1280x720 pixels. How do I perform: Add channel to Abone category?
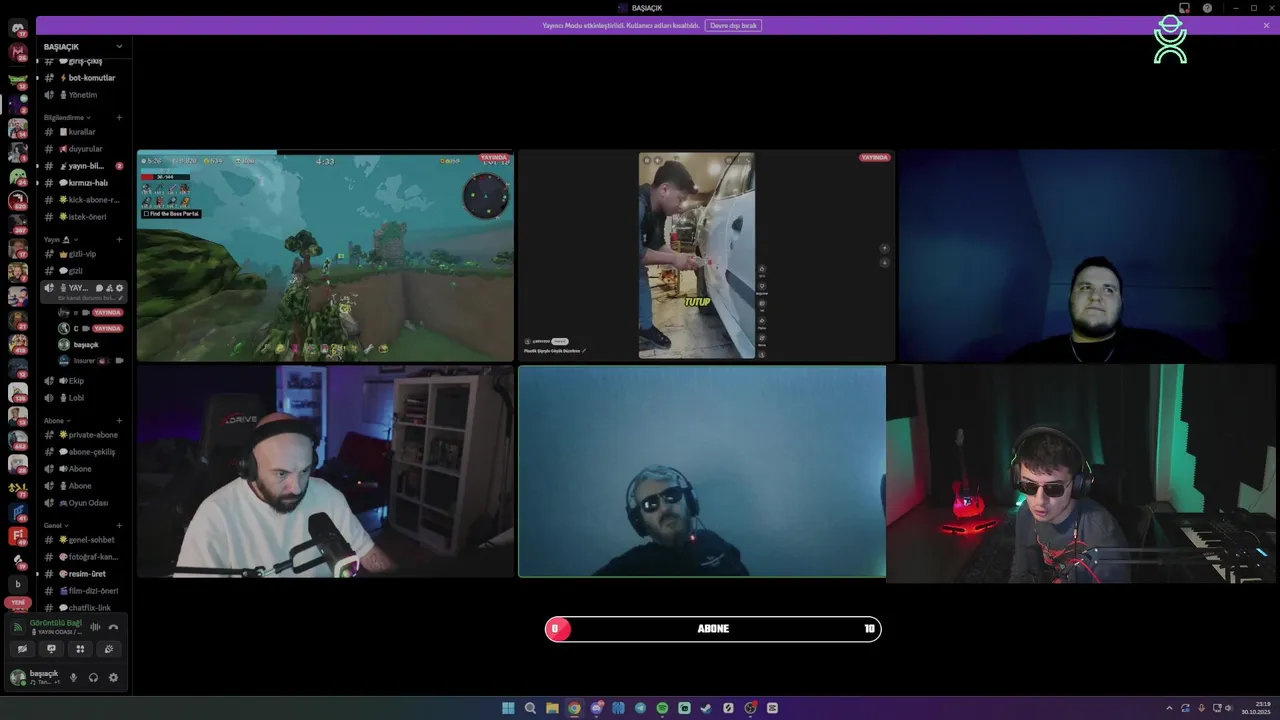(119, 421)
